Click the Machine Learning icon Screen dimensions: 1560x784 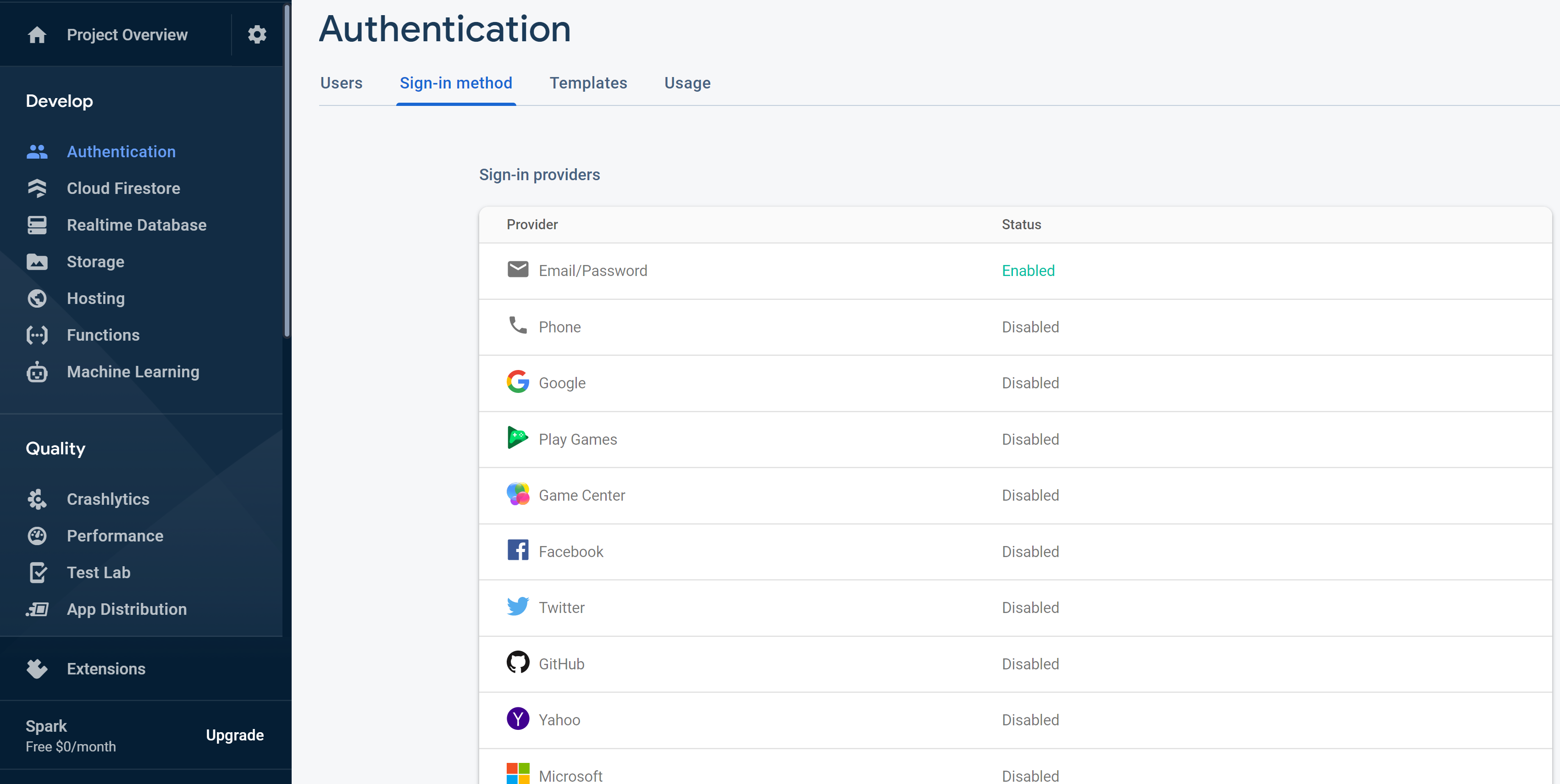click(37, 371)
